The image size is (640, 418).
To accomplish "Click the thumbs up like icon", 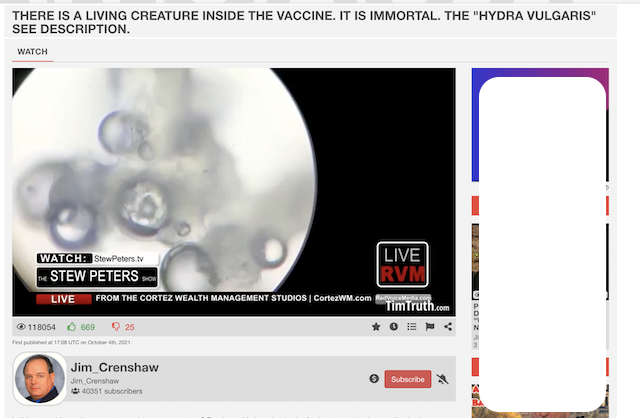I will [x=72, y=327].
